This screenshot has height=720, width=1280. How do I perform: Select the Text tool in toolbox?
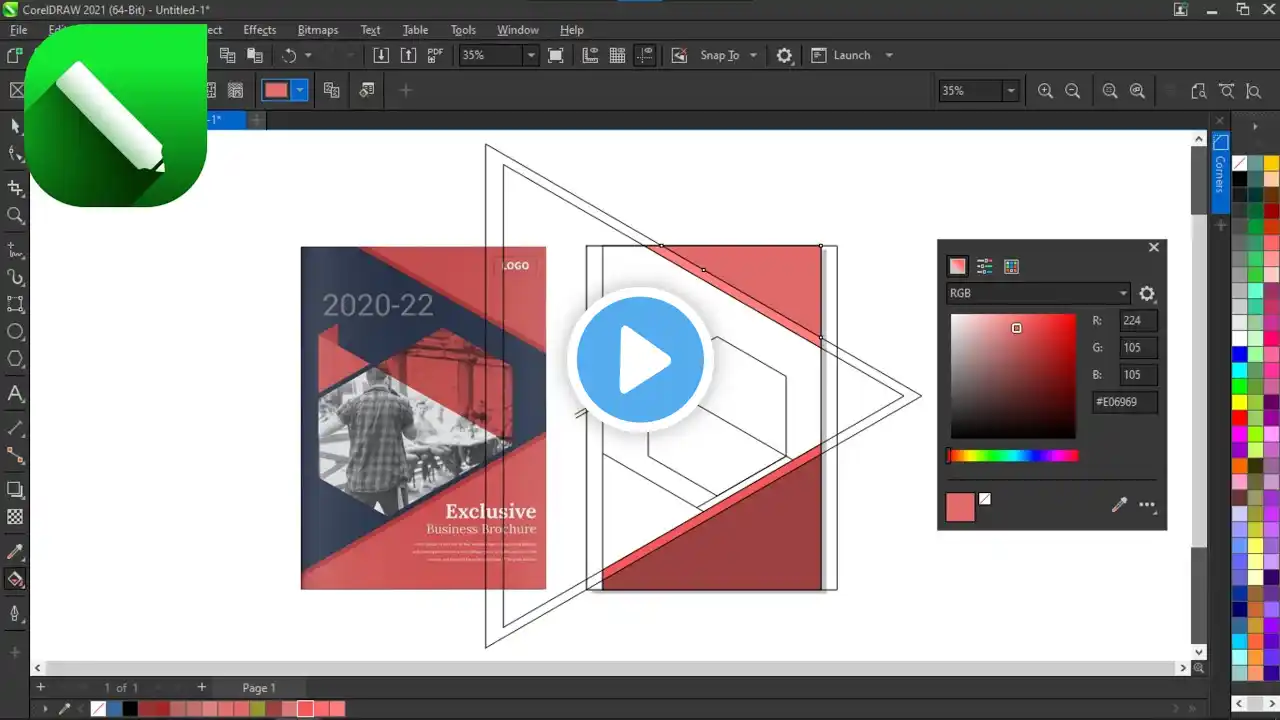pyautogui.click(x=15, y=393)
